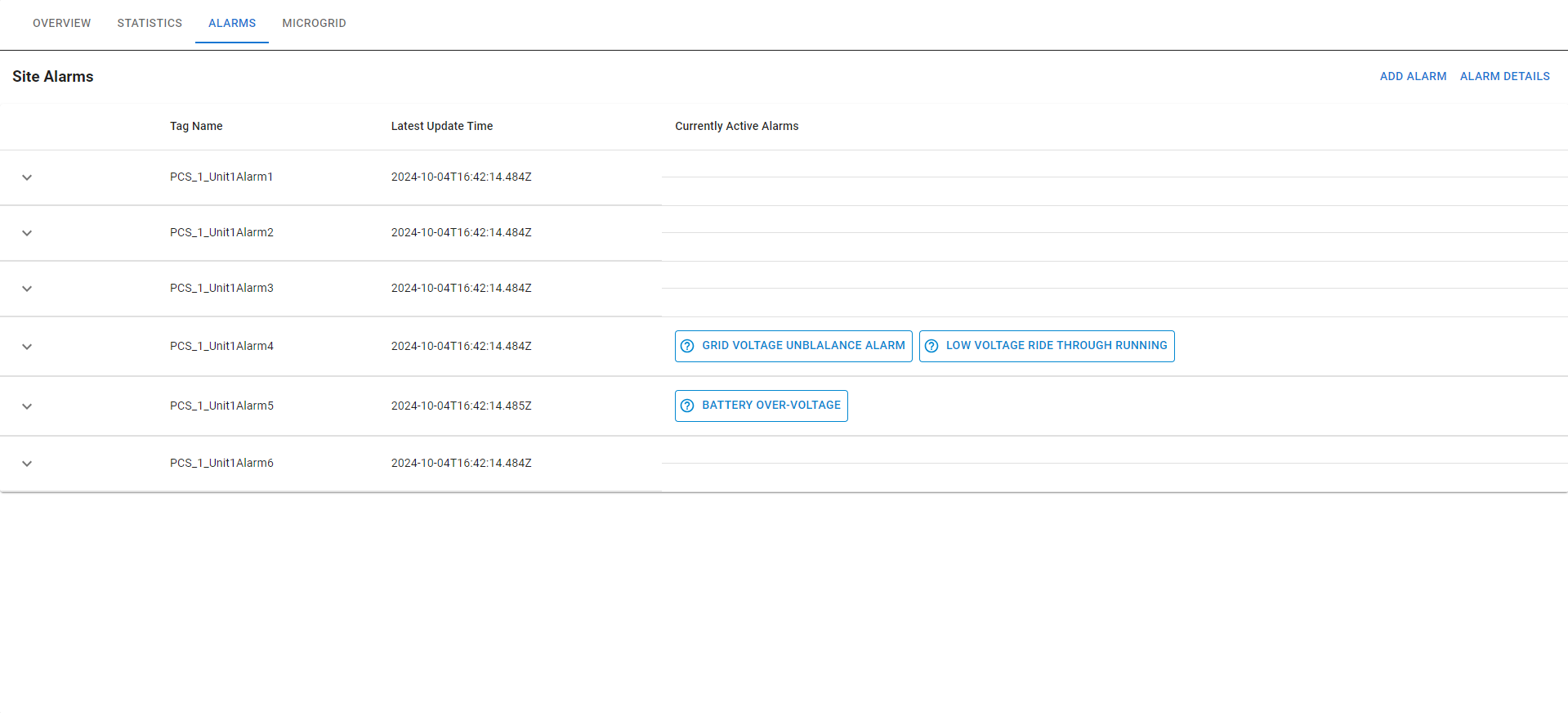Switch to the Overview tab
Viewport: 1568px width, 713px height.
(62, 23)
